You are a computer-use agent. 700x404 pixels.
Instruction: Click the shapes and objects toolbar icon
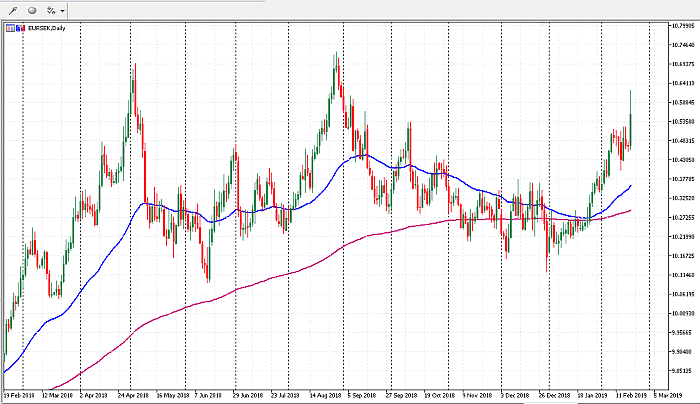(x=50, y=9)
